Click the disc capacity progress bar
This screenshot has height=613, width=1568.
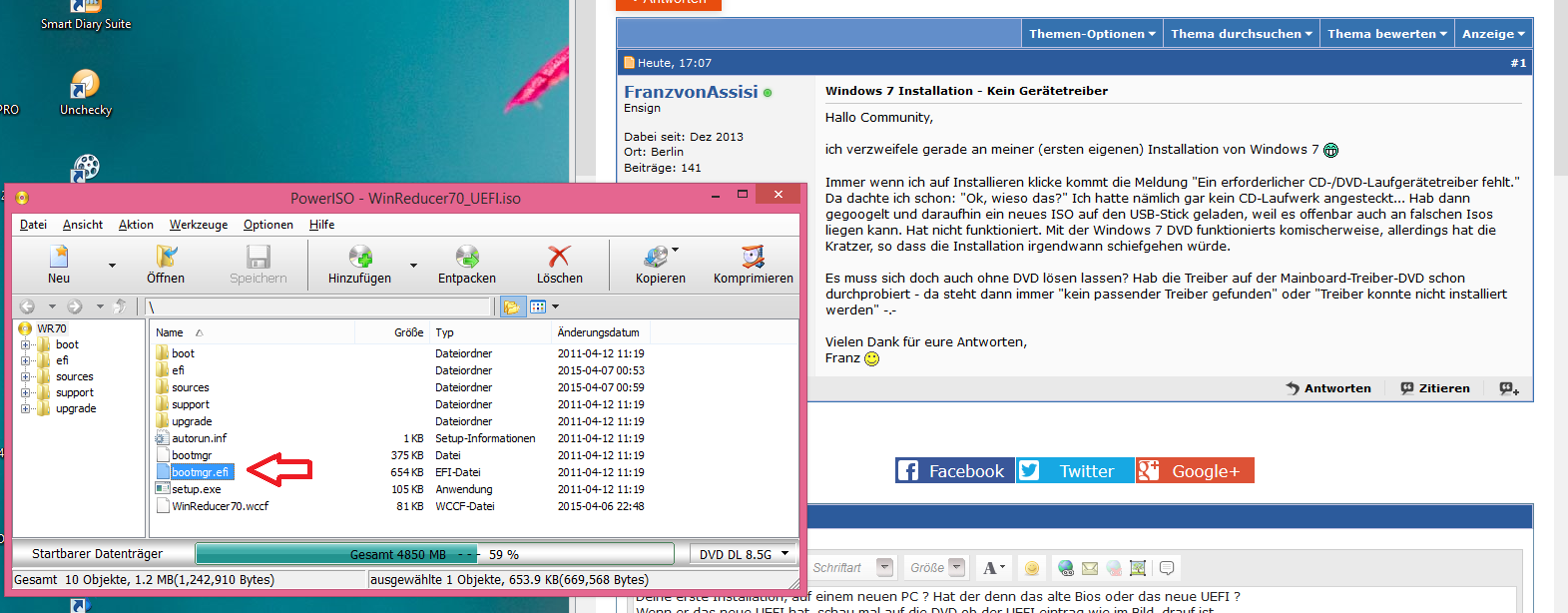pos(435,554)
